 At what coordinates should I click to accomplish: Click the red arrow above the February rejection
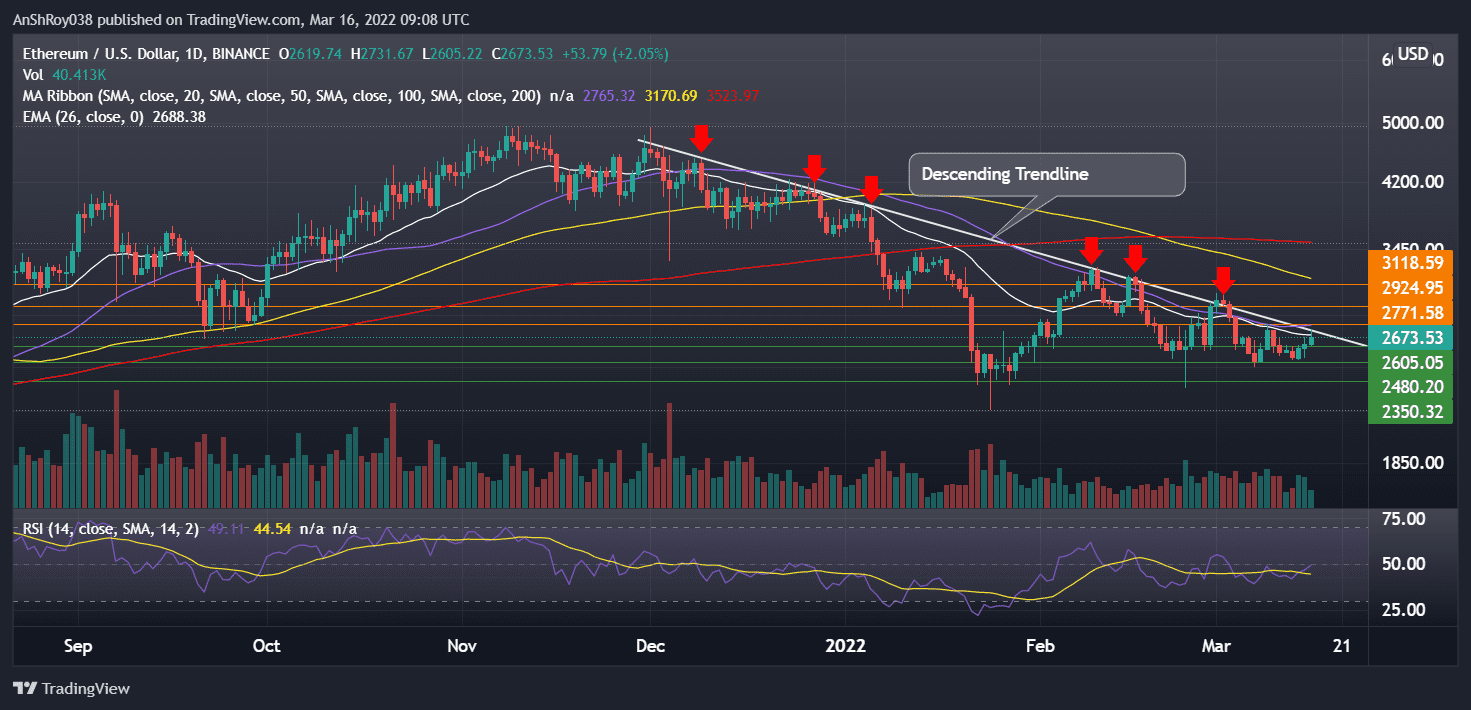coord(1091,250)
